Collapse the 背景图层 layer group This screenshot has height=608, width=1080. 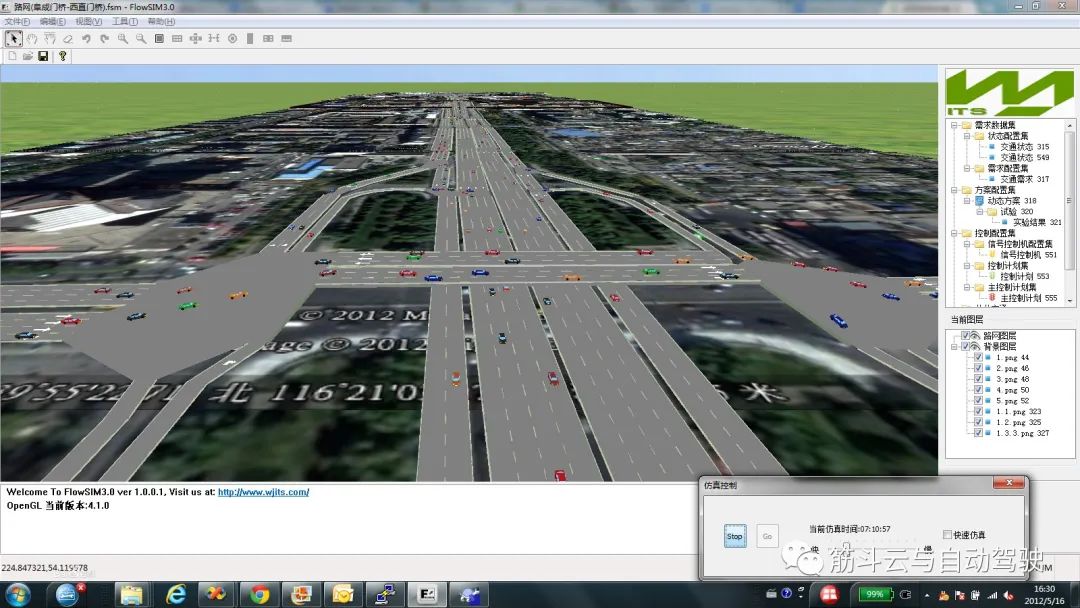pyautogui.click(x=953, y=346)
